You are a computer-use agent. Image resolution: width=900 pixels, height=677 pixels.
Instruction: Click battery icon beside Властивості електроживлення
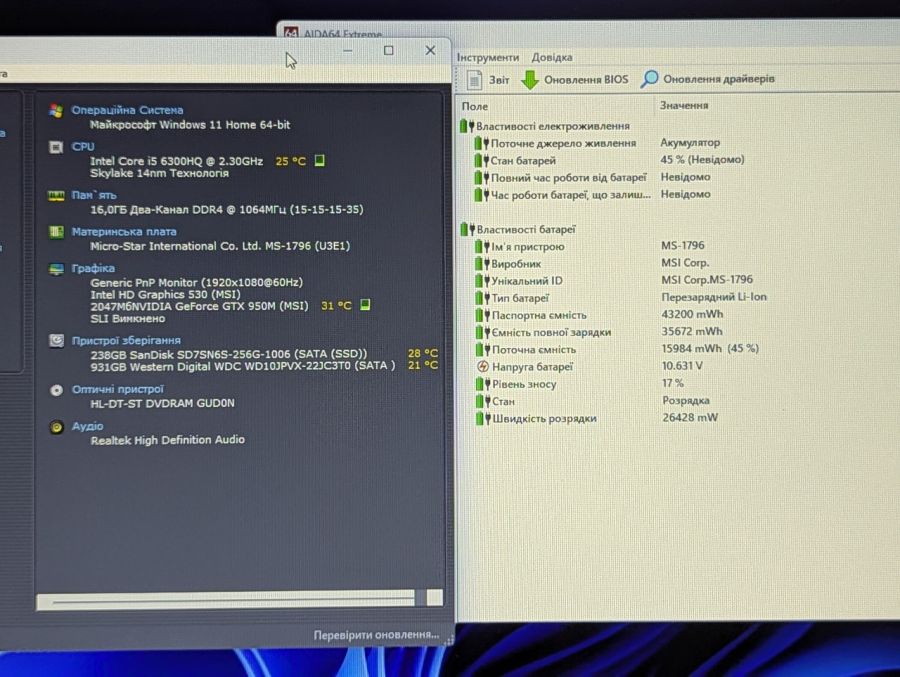pos(467,126)
